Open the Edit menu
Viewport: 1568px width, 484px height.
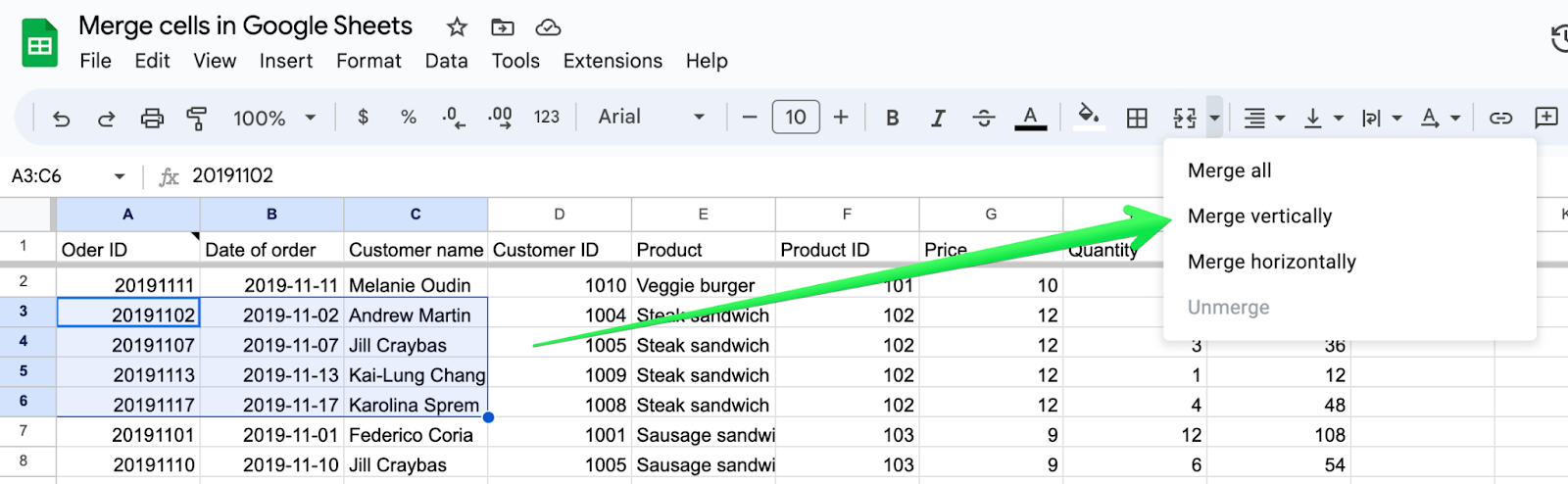152,61
